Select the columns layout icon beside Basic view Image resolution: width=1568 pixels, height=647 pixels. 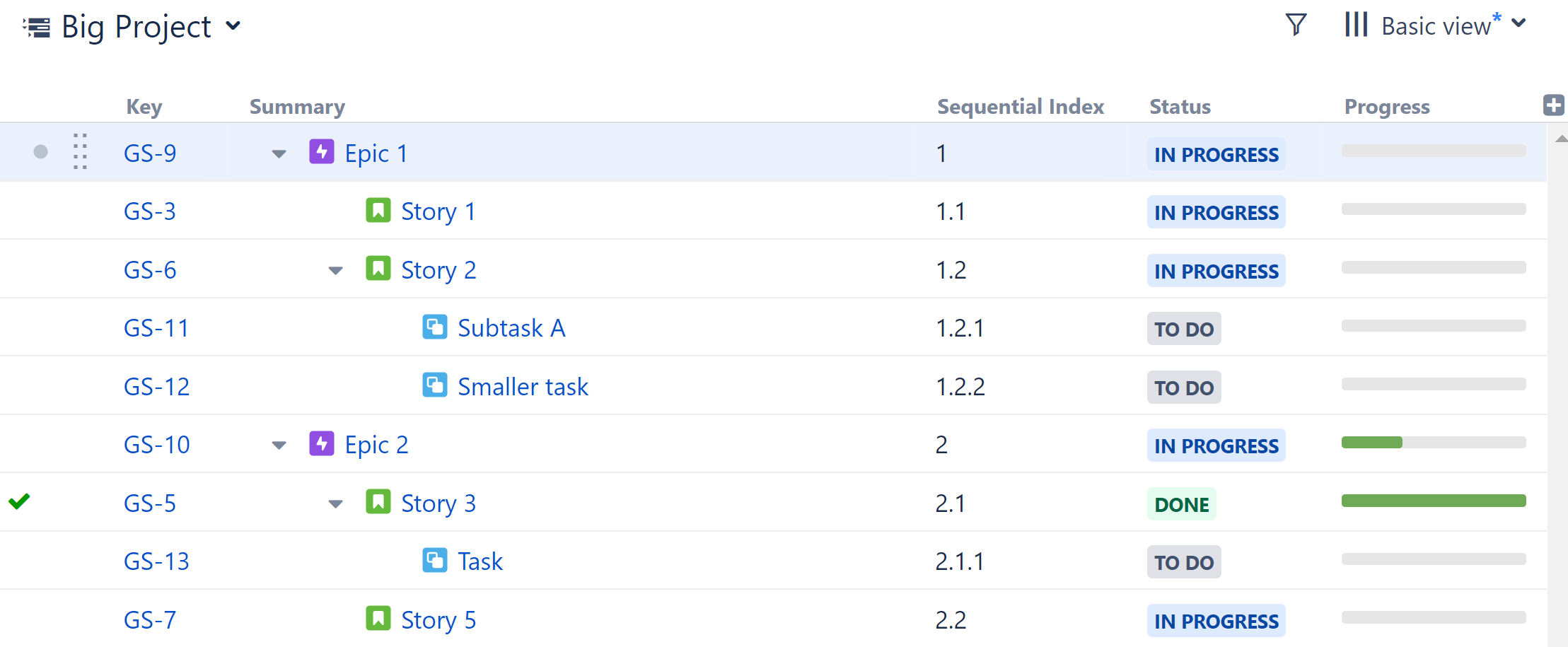1356,25
